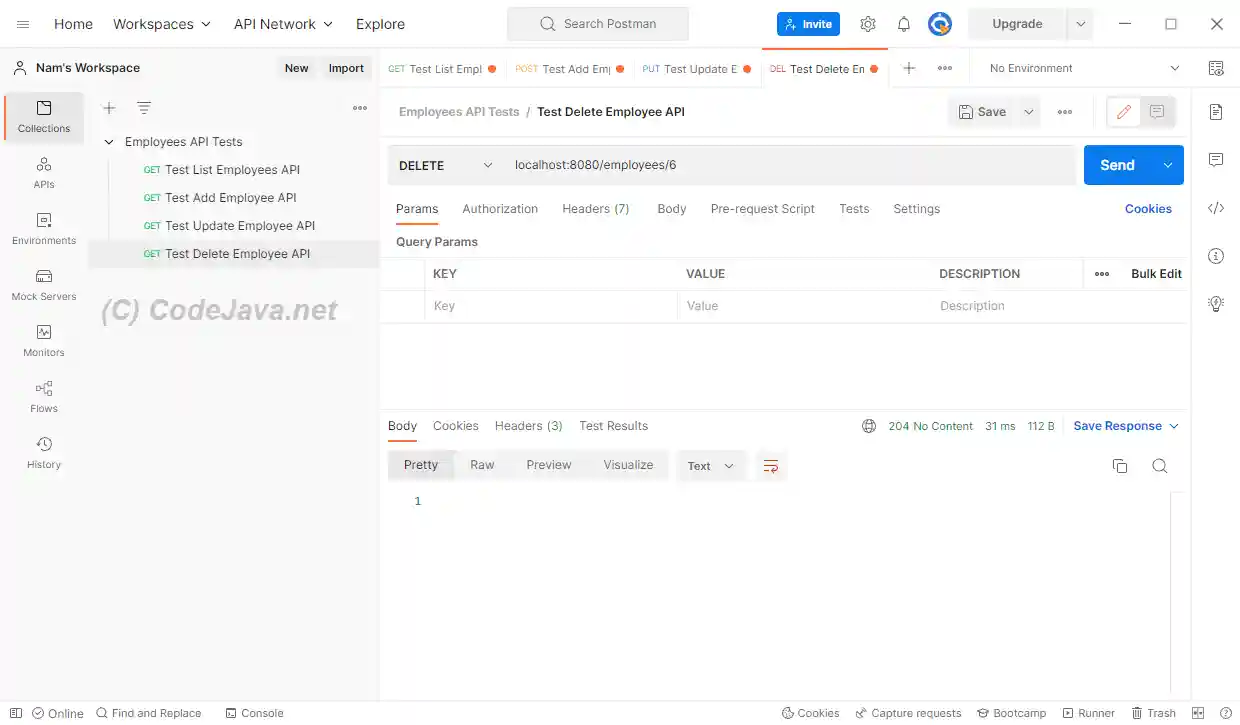The image size is (1240, 725).
Task: Open the Postman Console
Action: [254, 713]
